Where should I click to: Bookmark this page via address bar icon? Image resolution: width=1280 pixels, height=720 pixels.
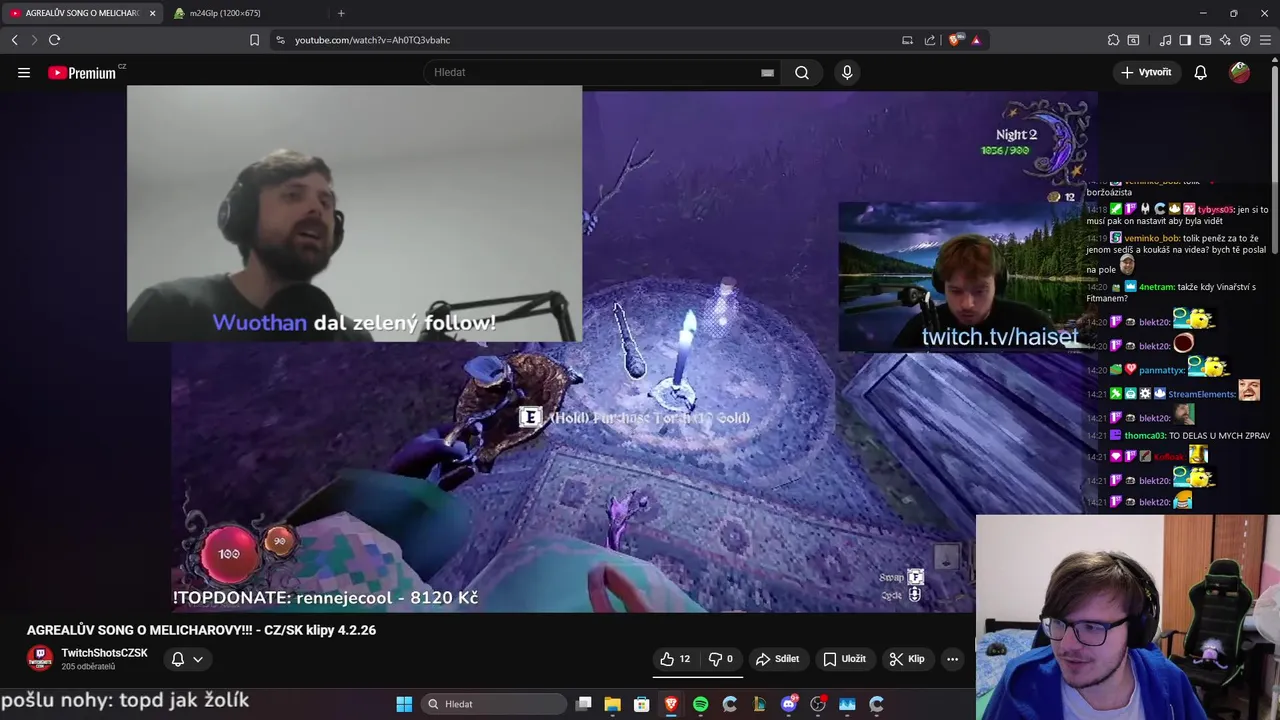pos(254,40)
